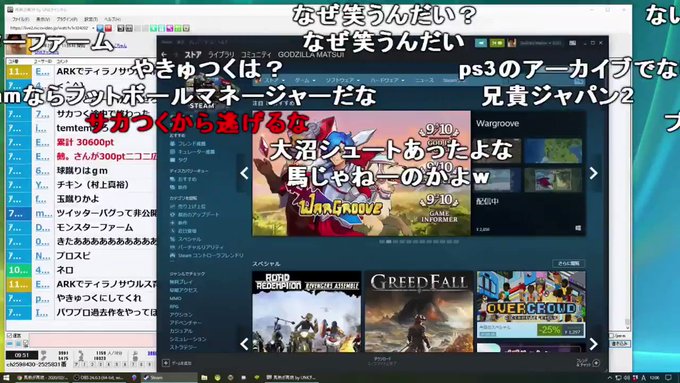Screen dimensions: 680x383
Task: Select the comment row 'ネロ'
Action: tap(81, 270)
